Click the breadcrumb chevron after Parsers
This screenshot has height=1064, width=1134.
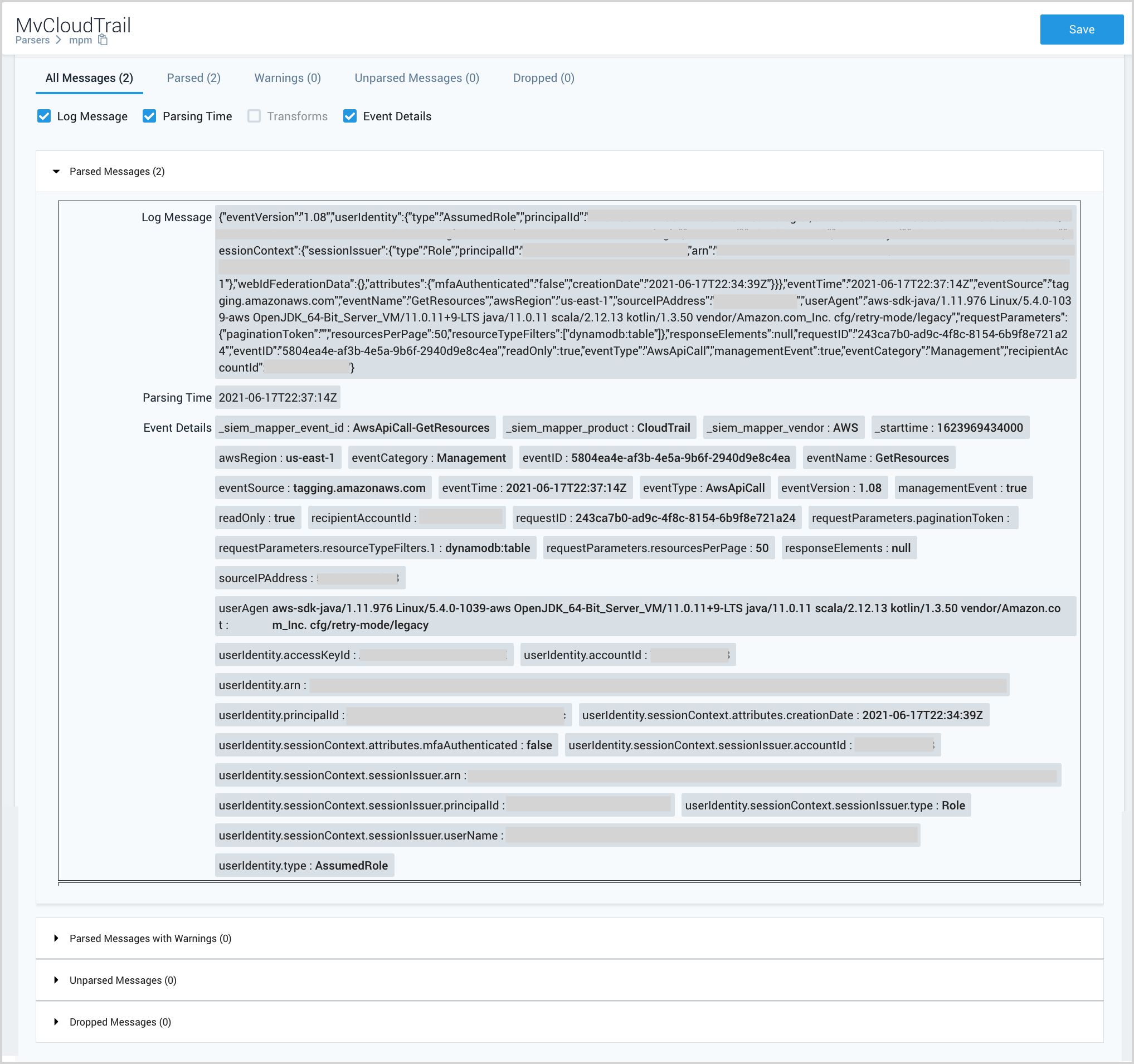(x=59, y=40)
